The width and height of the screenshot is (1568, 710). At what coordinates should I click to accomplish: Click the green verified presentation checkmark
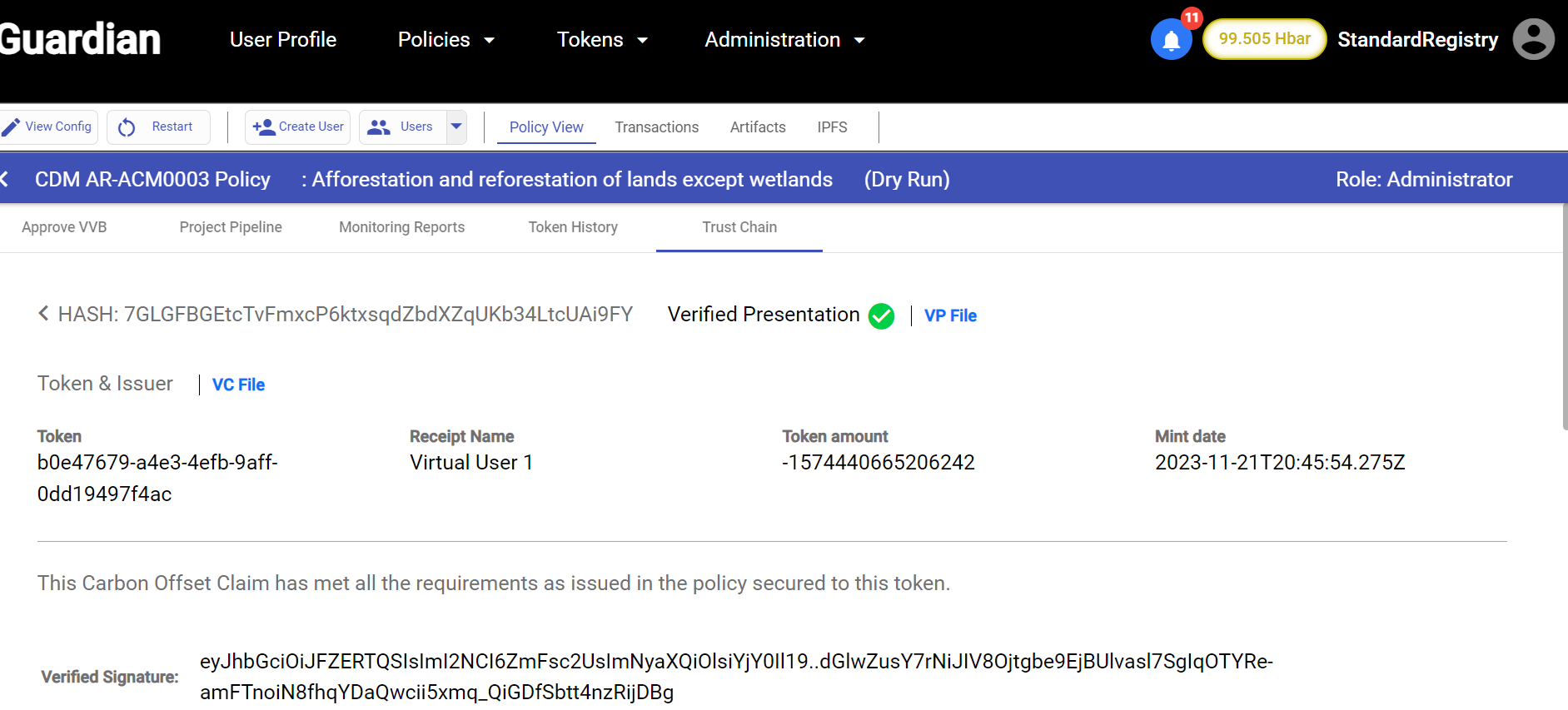(x=881, y=316)
